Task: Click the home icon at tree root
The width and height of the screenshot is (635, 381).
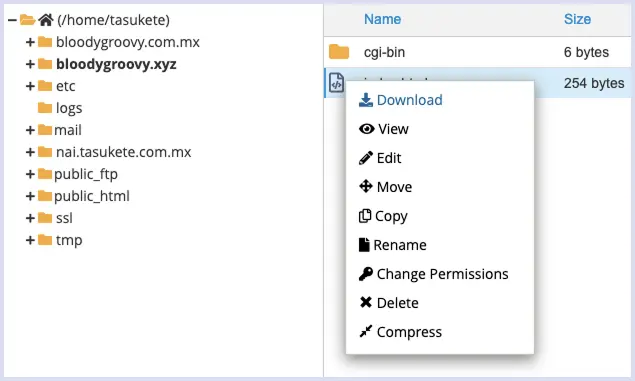Action: coord(46,19)
